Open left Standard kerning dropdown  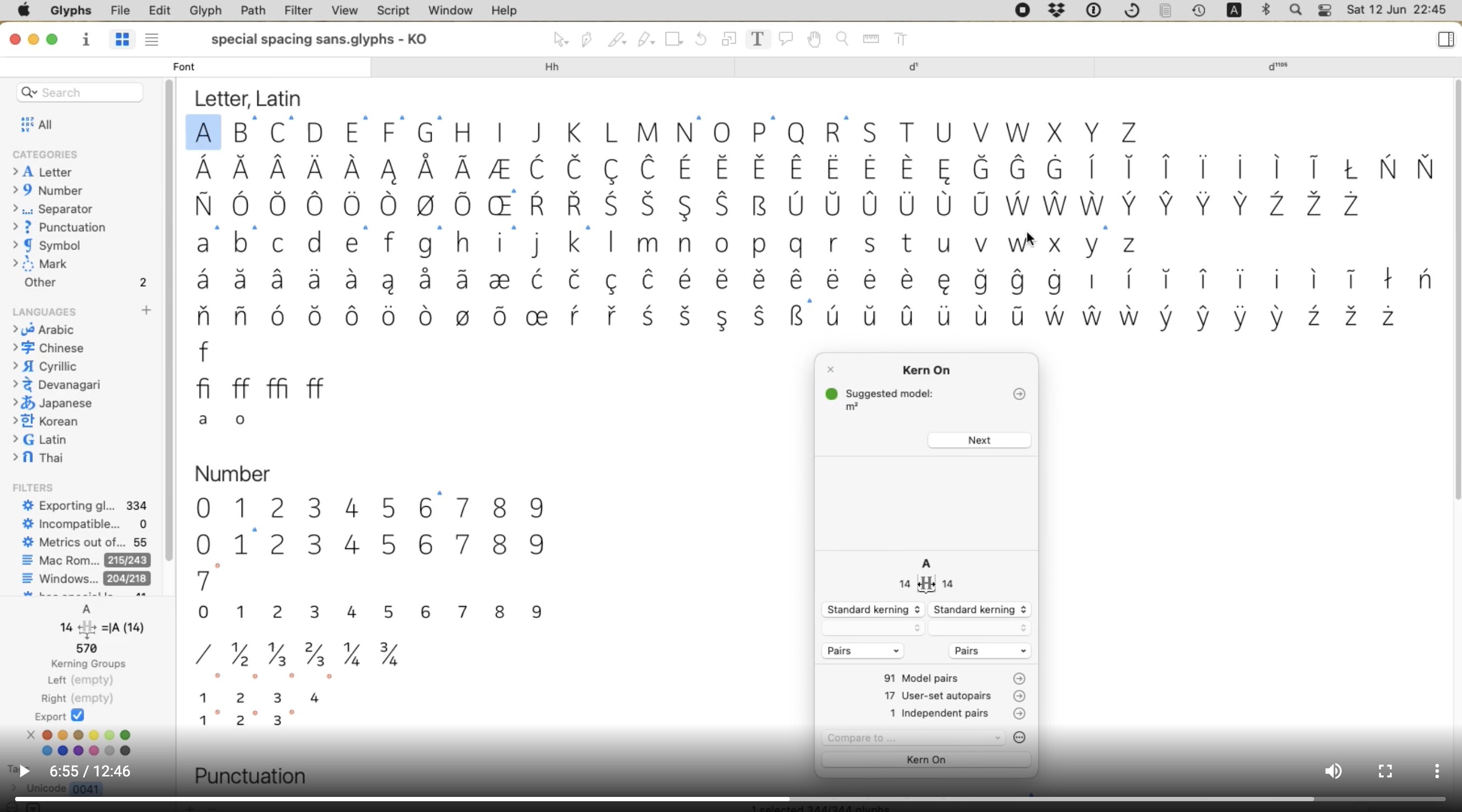click(873, 610)
